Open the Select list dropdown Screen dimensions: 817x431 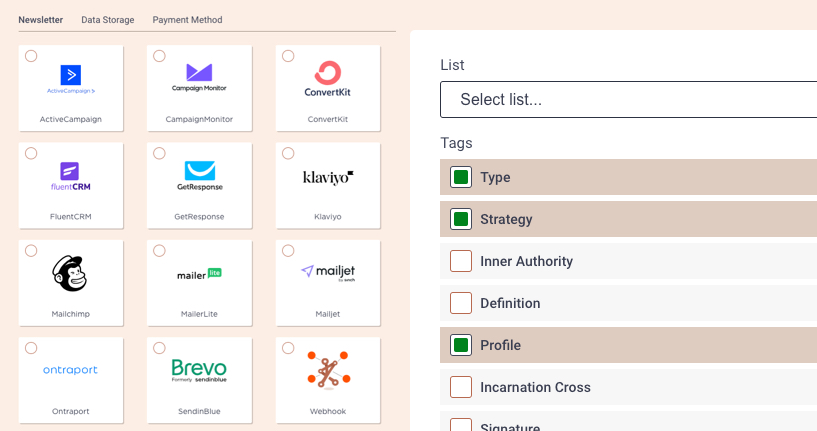(x=628, y=100)
